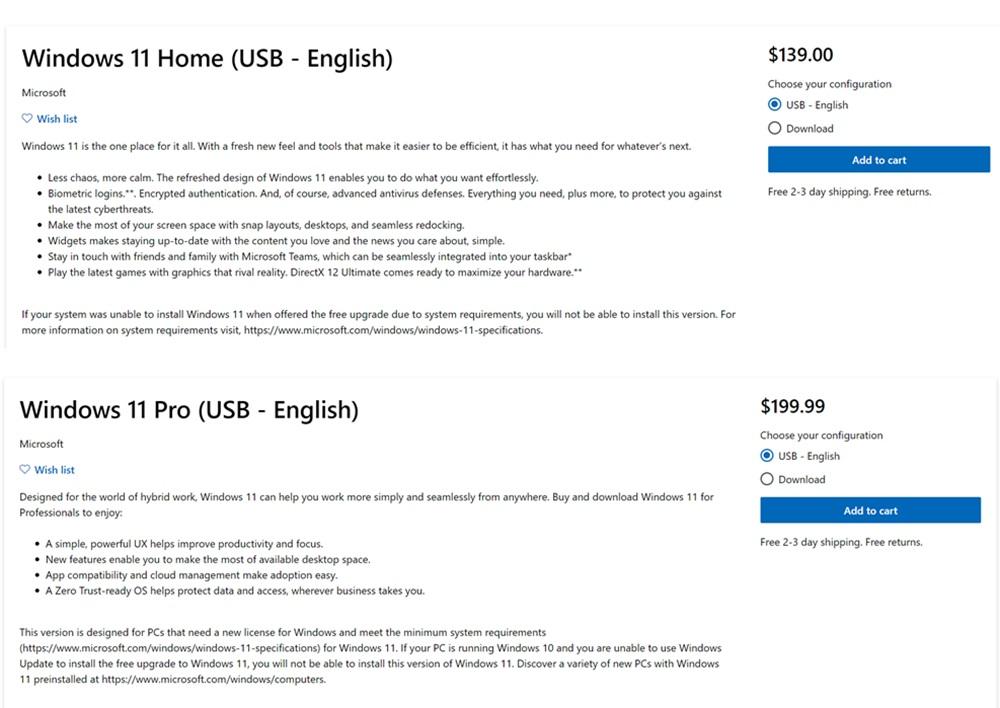Click the Windows 11 Home (USB - English) title
The height and width of the screenshot is (708, 1000).
pos(207,58)
